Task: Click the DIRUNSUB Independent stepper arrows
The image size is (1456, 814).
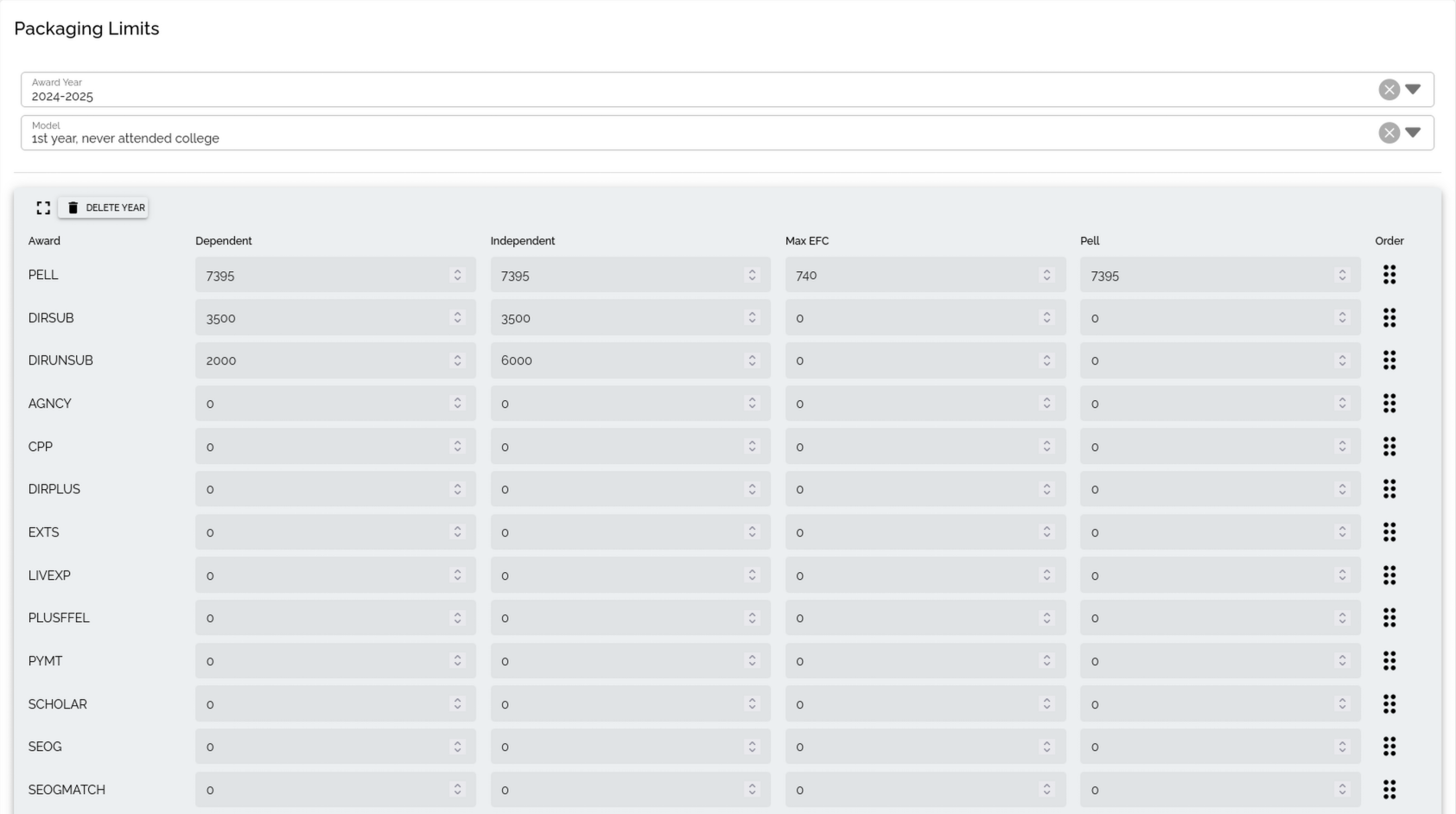Action: click(x=752, y=360)
